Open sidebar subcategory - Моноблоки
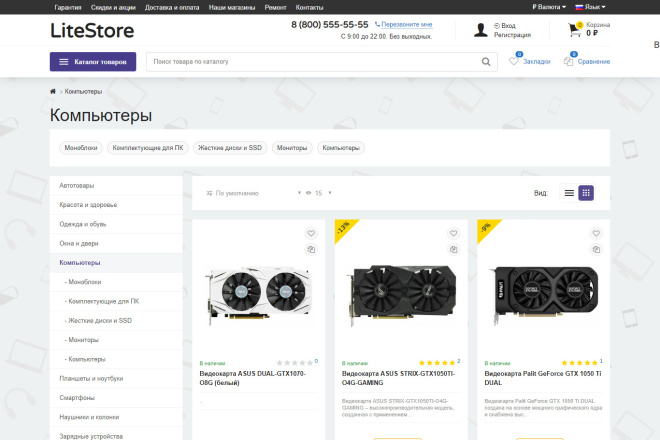The image size is (660, 440). (x=116, y=282)
